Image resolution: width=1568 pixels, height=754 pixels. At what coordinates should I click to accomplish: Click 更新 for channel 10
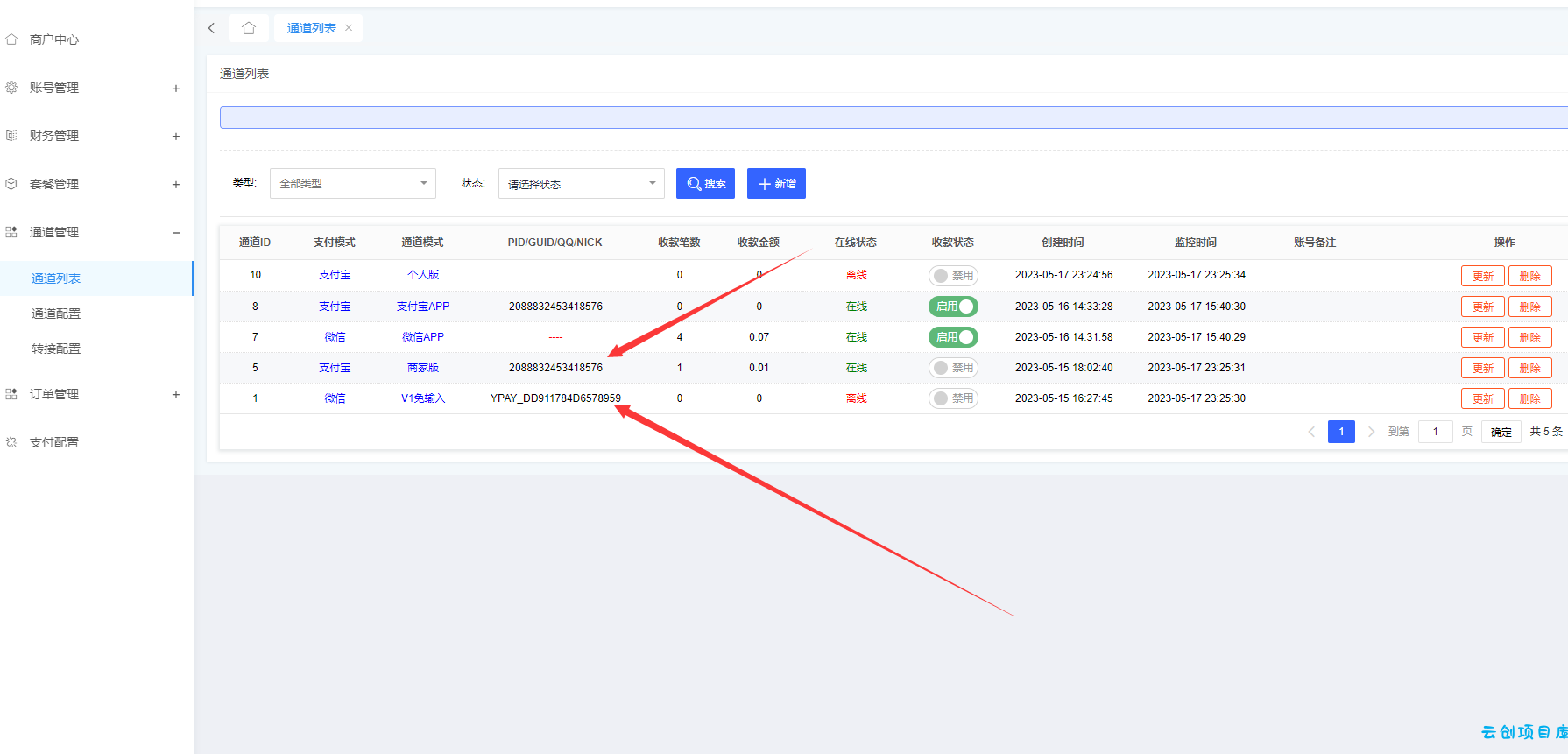pyautogui.click(x=1483, y=276)
